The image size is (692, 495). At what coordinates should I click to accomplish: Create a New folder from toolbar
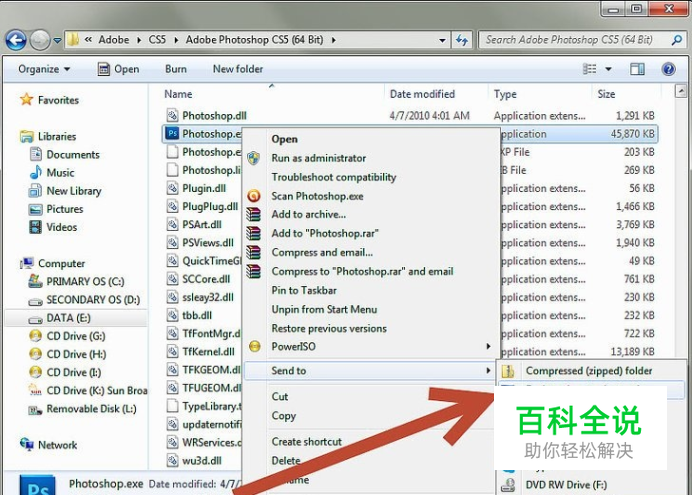(x=238, y=69)
